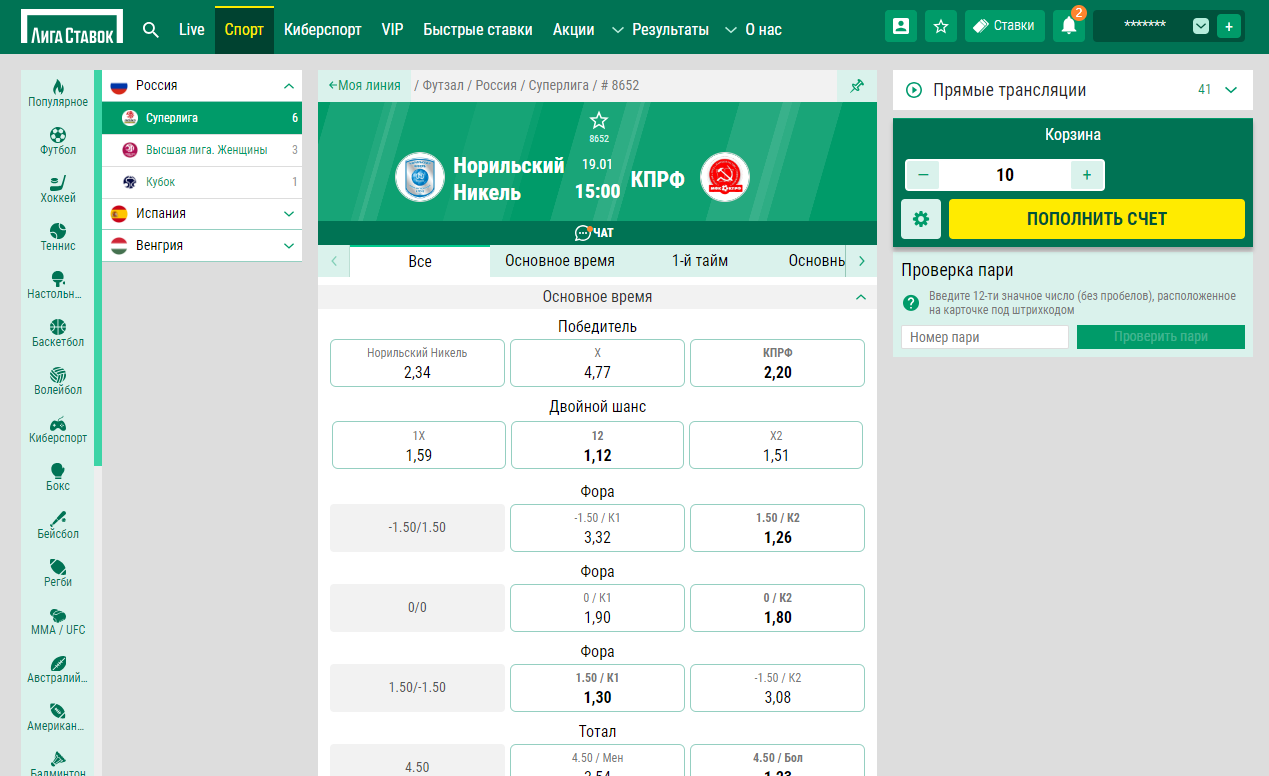Click the Номер пари input field
The image size is (1269, 776).
pyautogui.click(x=985, y=337)
